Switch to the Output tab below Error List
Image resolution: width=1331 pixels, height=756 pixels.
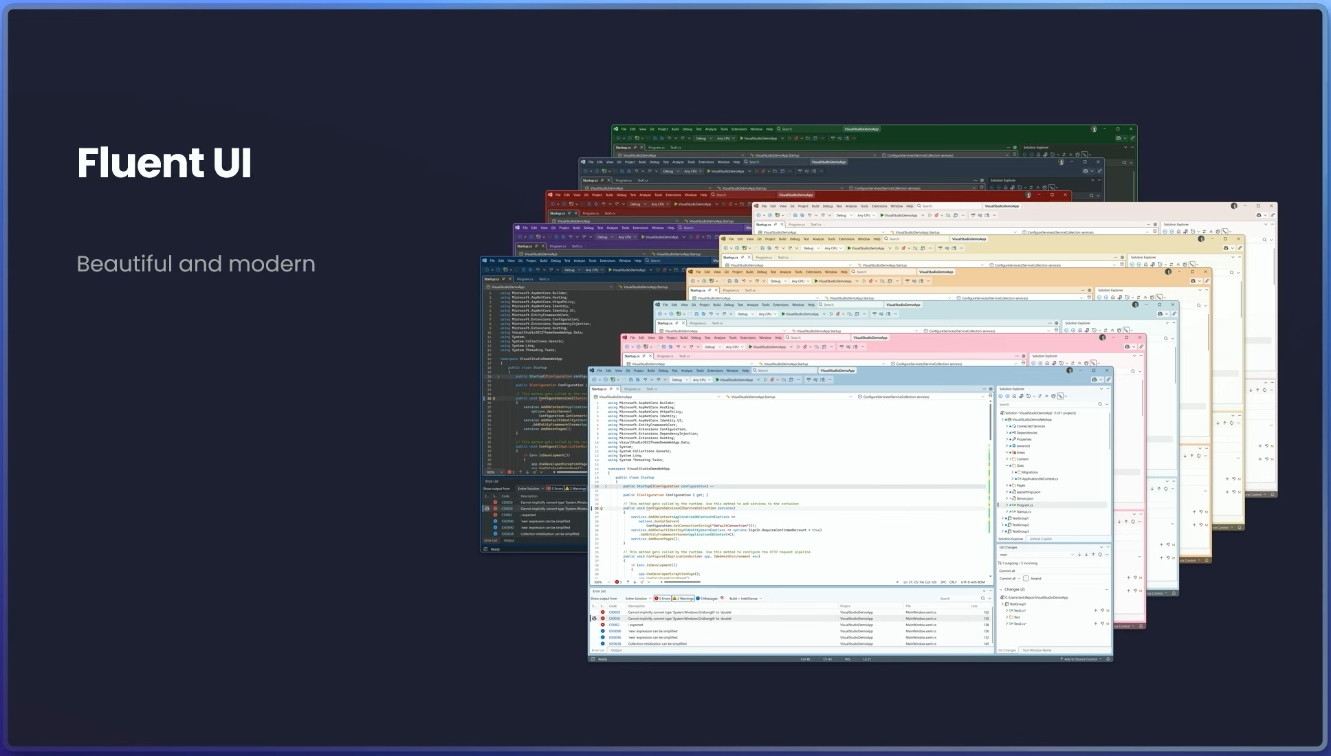pos(616,650)
